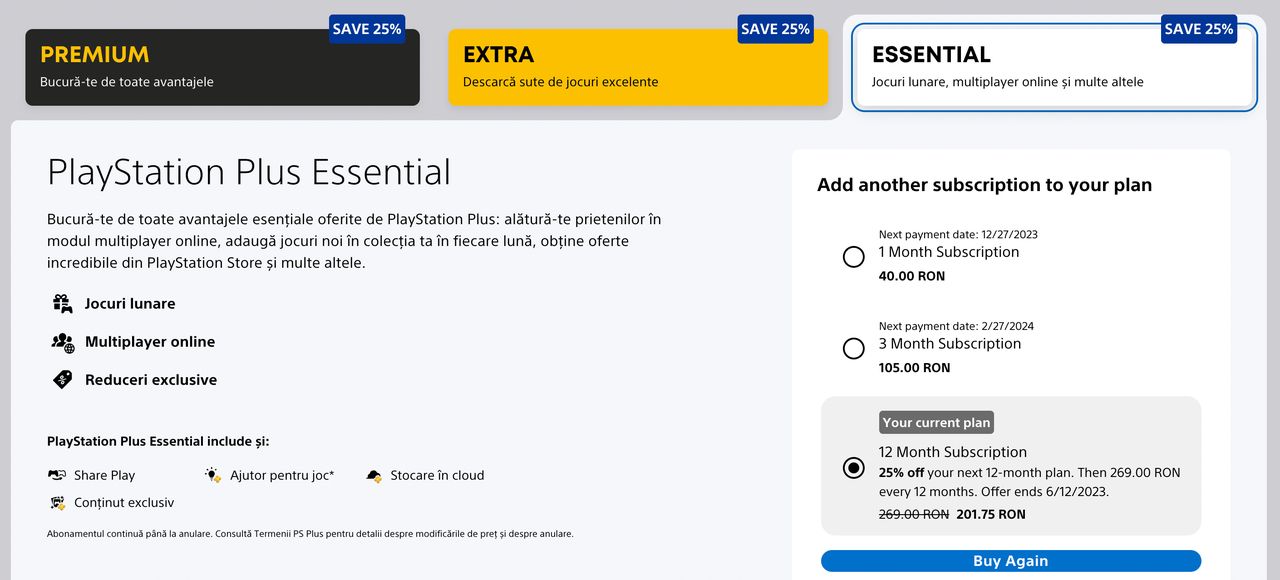Click the Buy Again button

coord(1011,561)
